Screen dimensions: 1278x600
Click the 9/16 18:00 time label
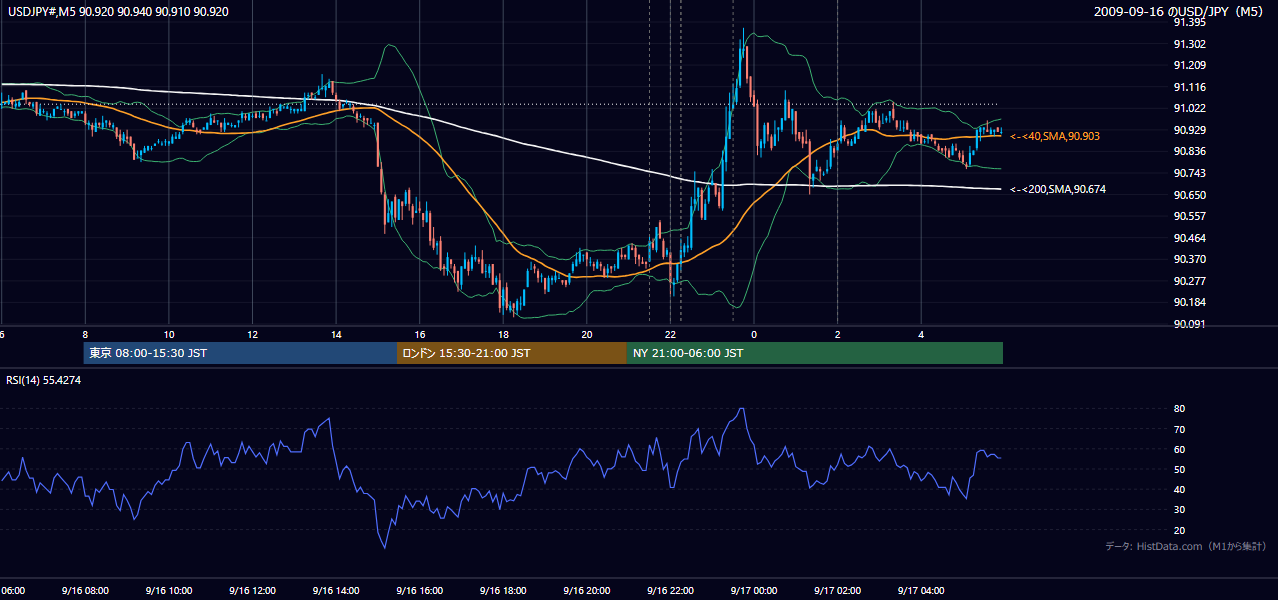pos(502,591)
